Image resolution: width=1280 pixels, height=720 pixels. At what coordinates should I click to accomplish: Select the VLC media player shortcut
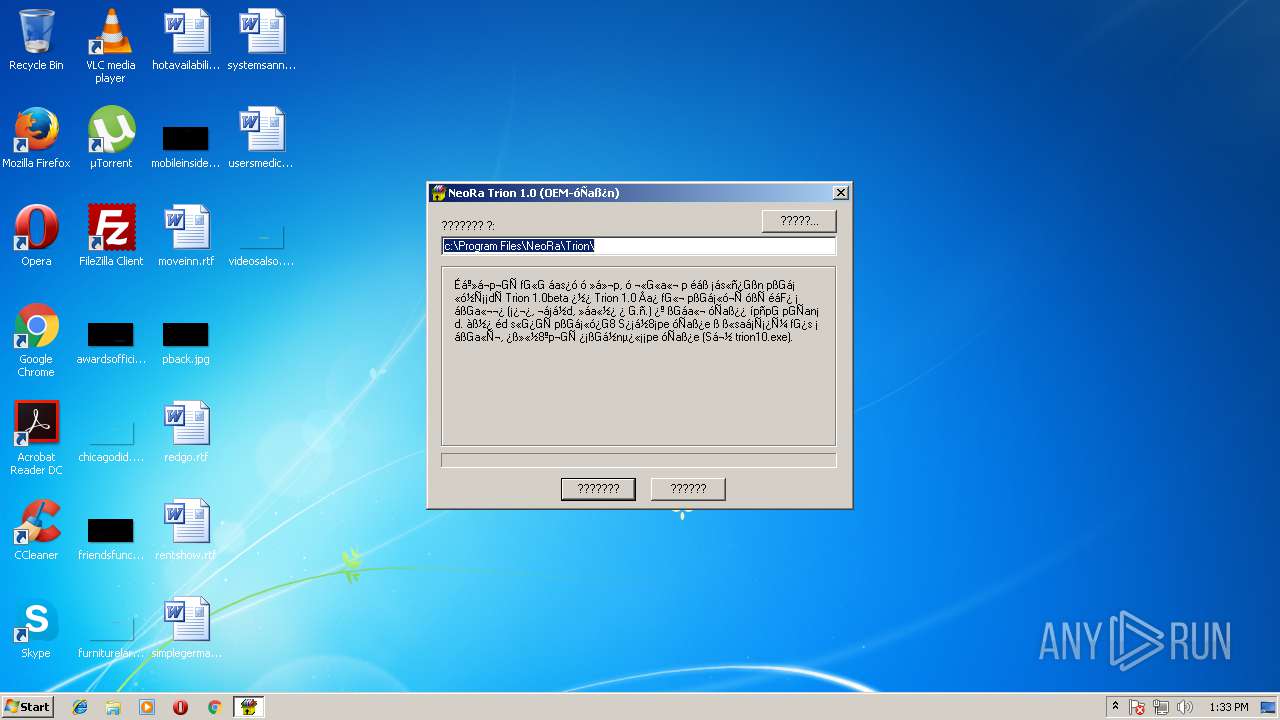(x=110, y=46)
